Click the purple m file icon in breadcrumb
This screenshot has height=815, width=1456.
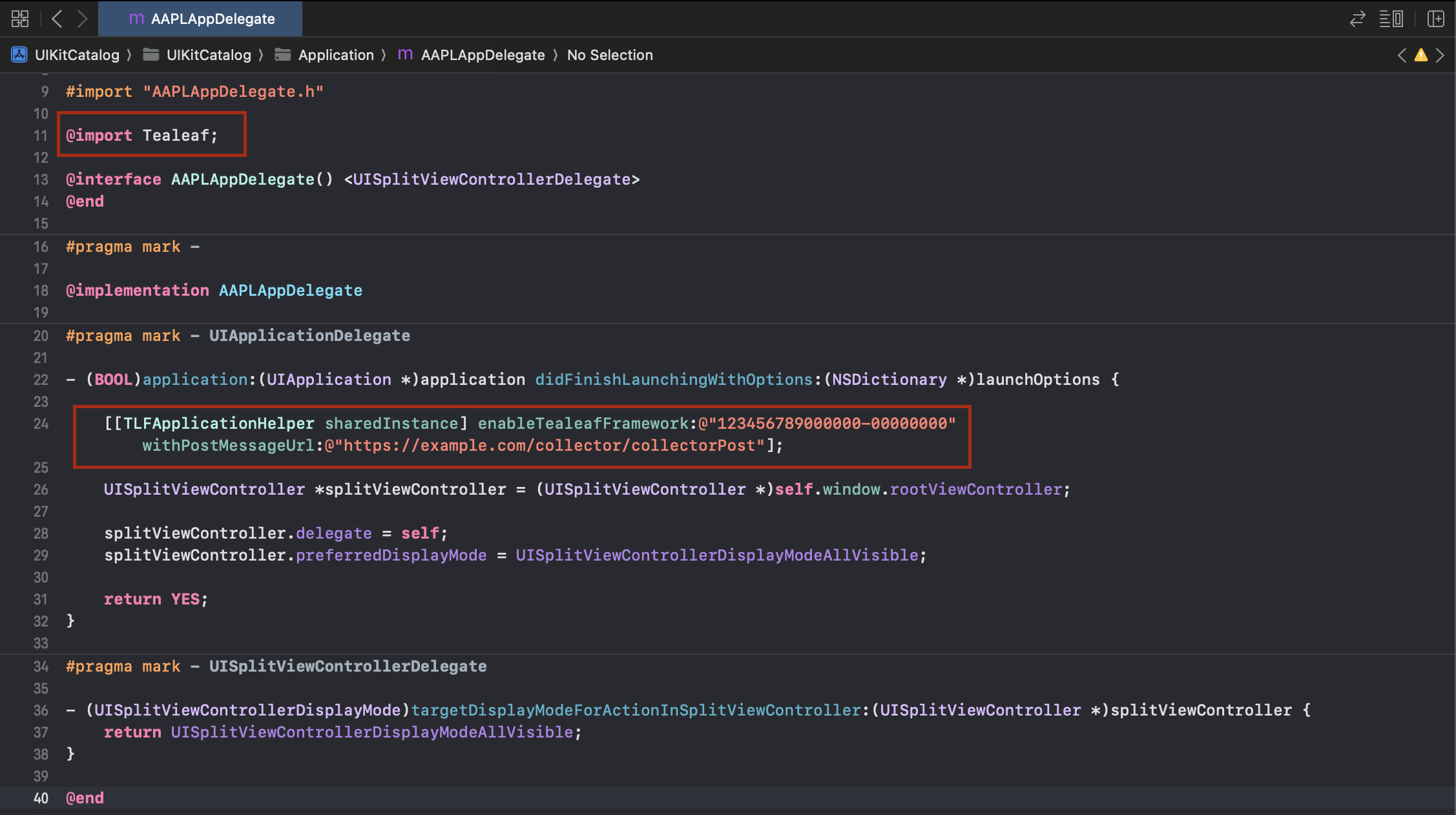[405, 55]
